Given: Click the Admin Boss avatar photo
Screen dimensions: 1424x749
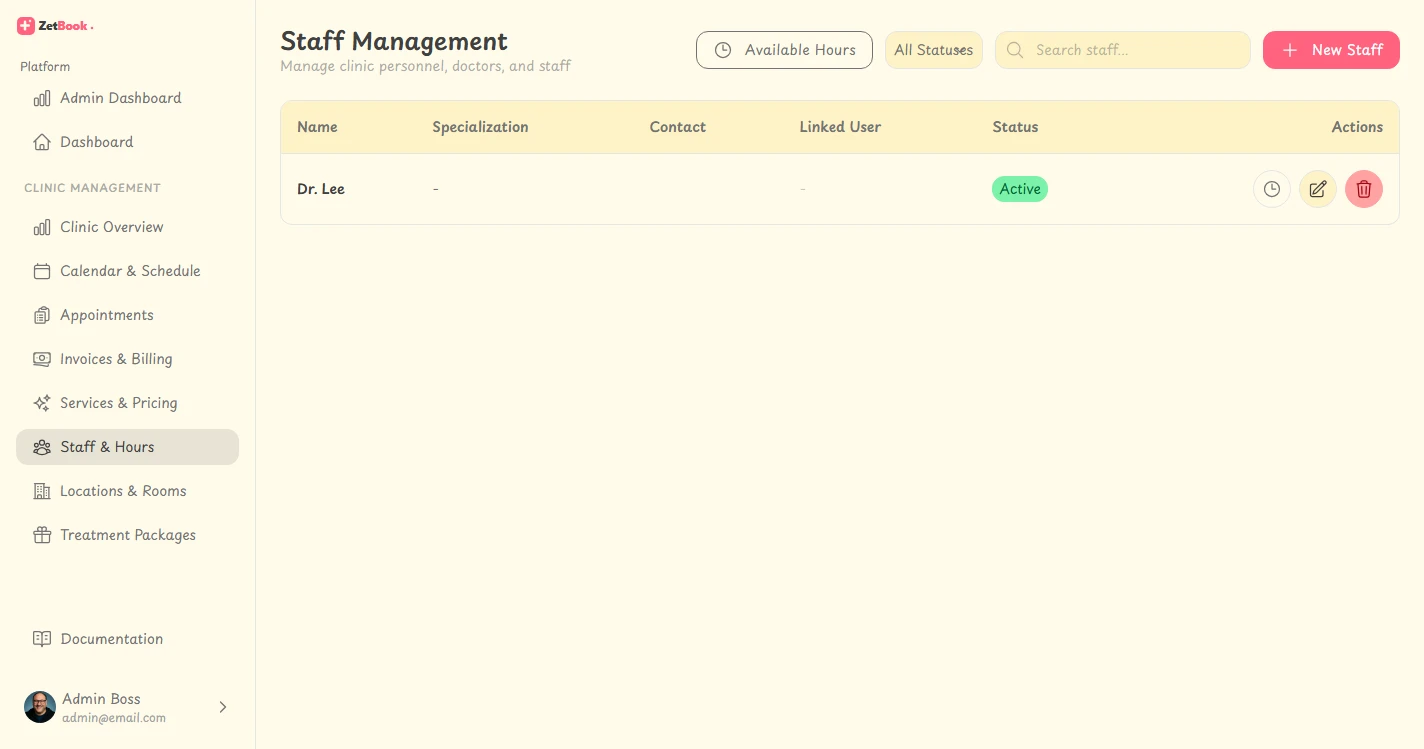Looking at the screenshot, I should [x=40, y=707].
